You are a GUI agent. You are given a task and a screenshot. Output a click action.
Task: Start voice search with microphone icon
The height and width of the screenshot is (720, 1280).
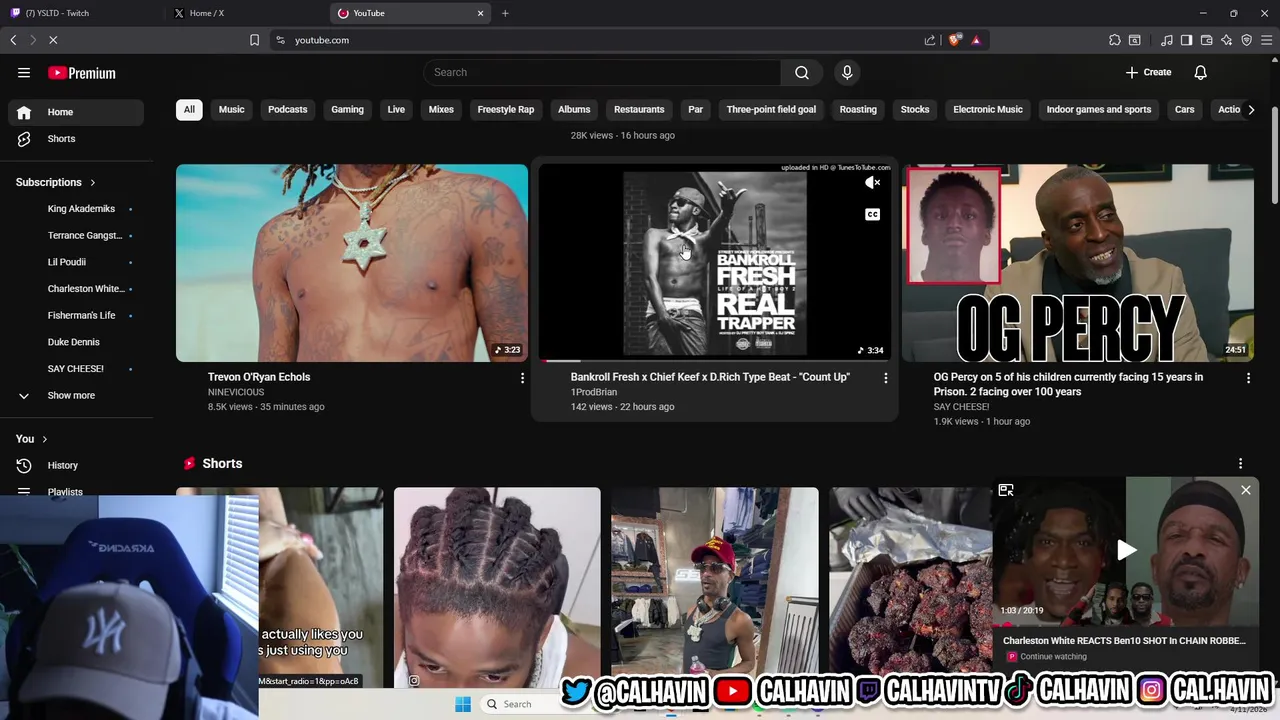coord(847,72)
